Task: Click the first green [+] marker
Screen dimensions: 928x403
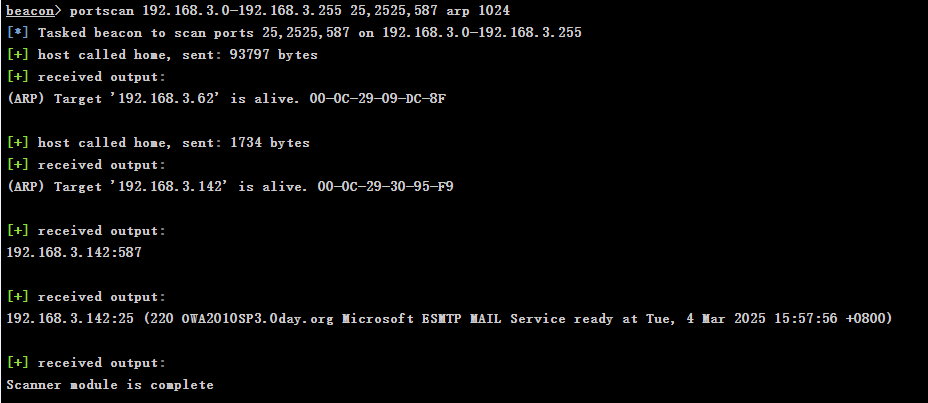Action: 18,55
